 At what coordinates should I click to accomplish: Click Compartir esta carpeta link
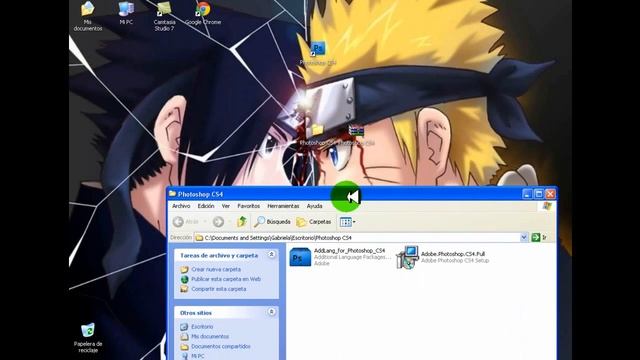(x=218, y=289)
